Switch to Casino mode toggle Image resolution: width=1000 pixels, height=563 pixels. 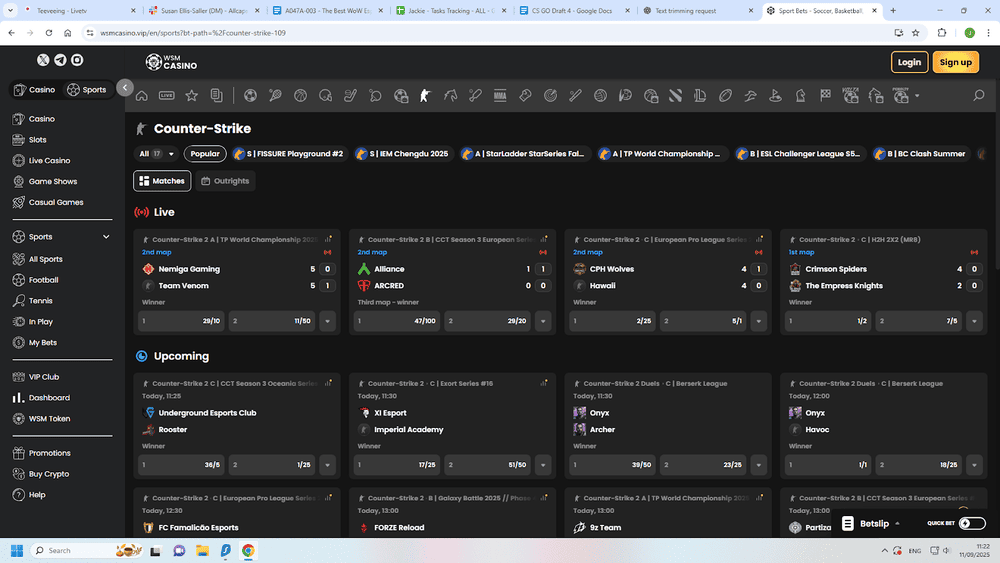point(35,90)
